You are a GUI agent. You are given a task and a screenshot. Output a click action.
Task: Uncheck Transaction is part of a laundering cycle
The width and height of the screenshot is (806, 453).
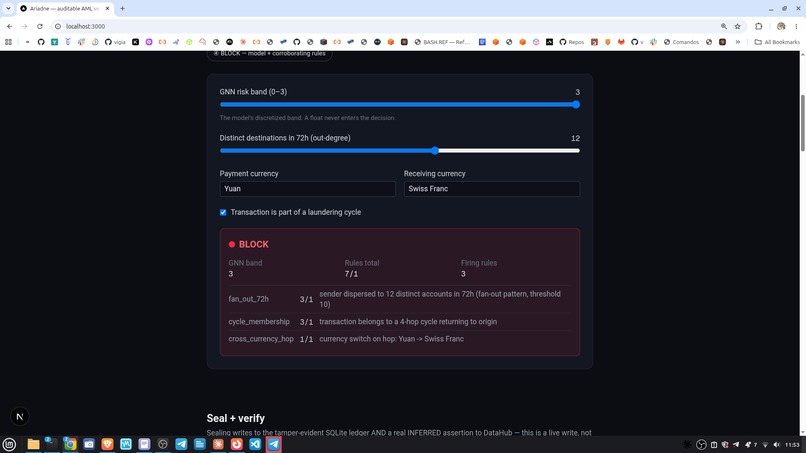[223, 212]
